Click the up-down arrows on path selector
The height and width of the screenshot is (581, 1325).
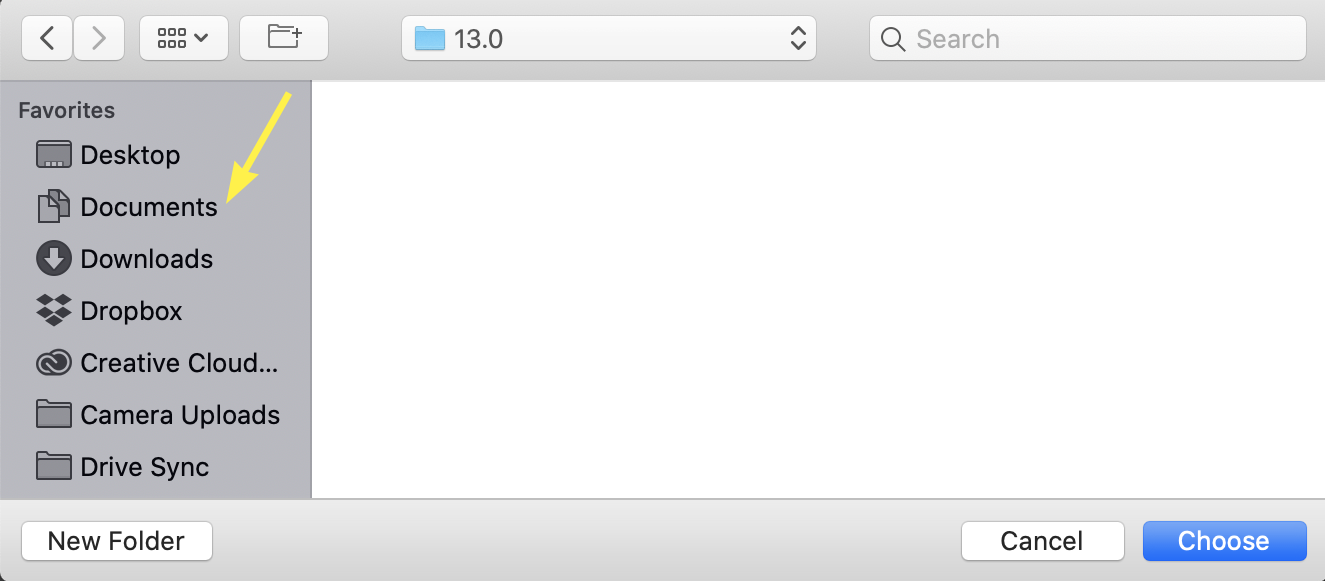(798, 39)
